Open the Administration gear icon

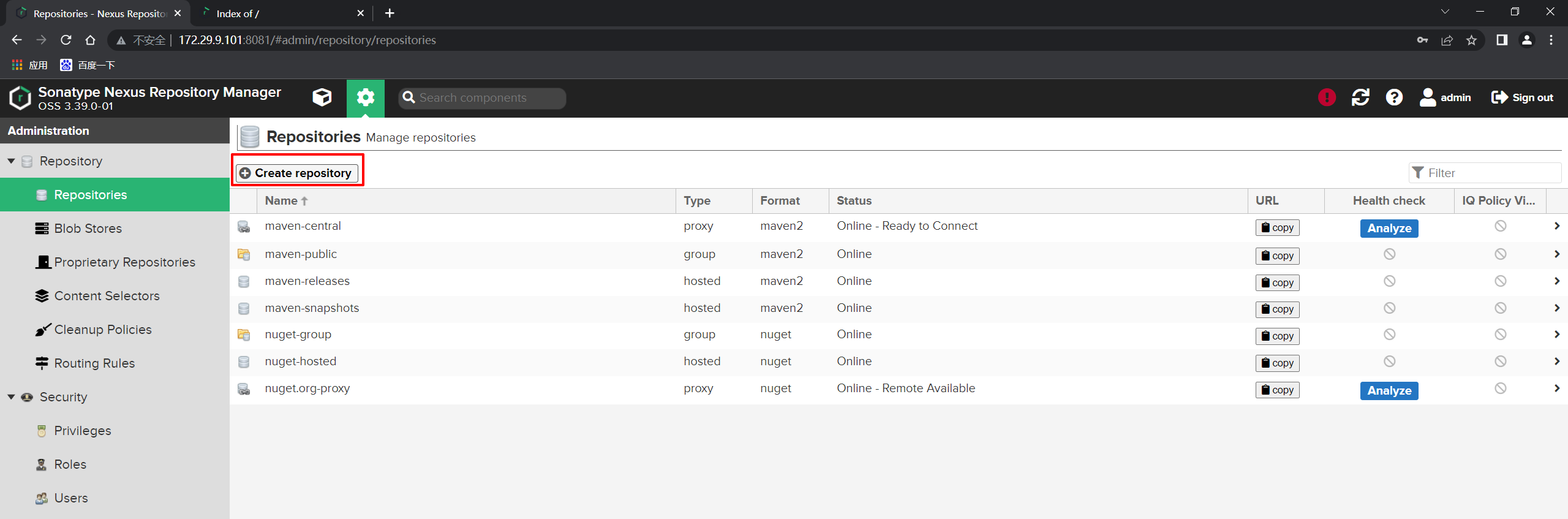pos(366,98)
